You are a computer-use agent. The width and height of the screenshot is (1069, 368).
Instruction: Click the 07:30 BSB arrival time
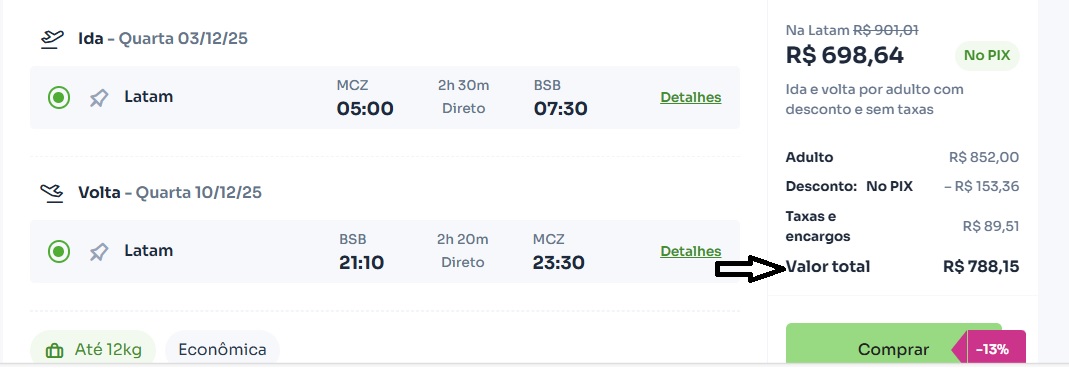point(560,108)
